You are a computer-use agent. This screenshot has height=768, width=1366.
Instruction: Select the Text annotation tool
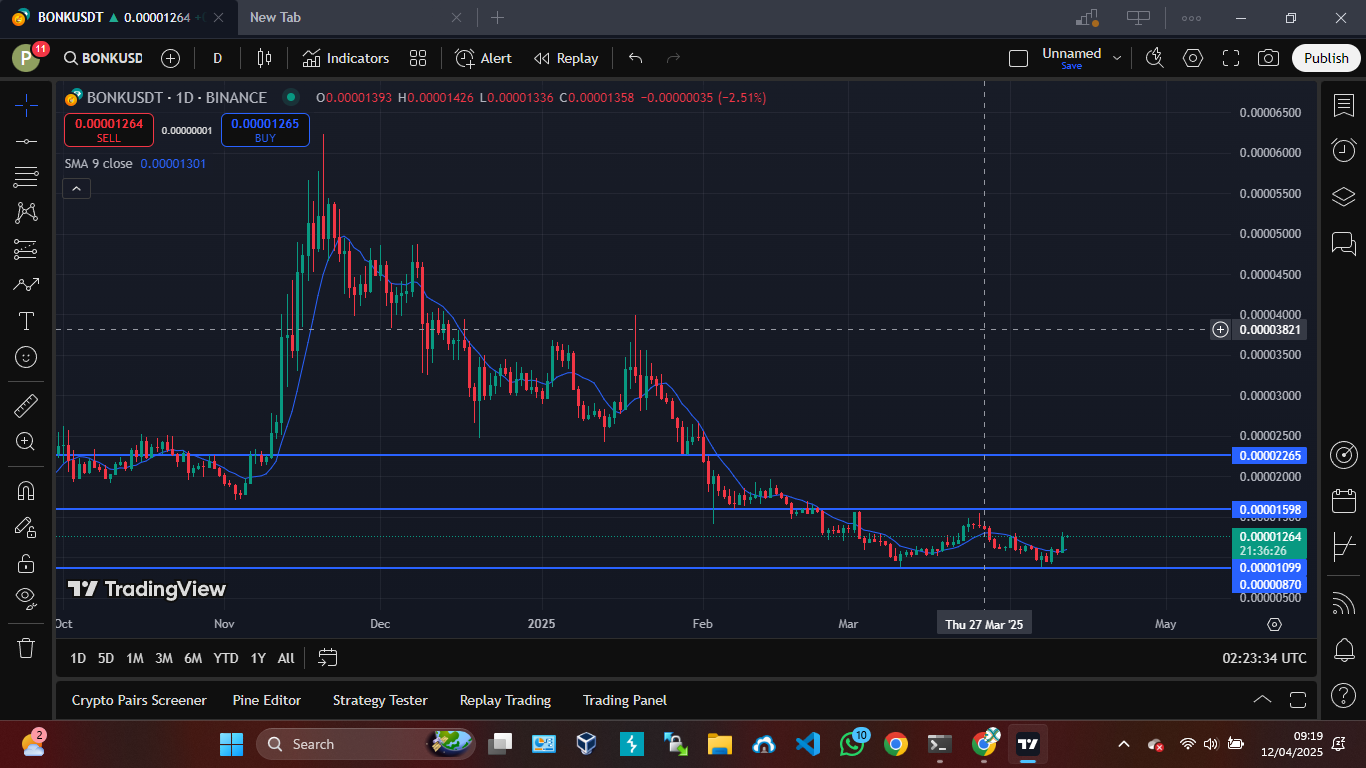pyautogui.click(x=26, y=321)
